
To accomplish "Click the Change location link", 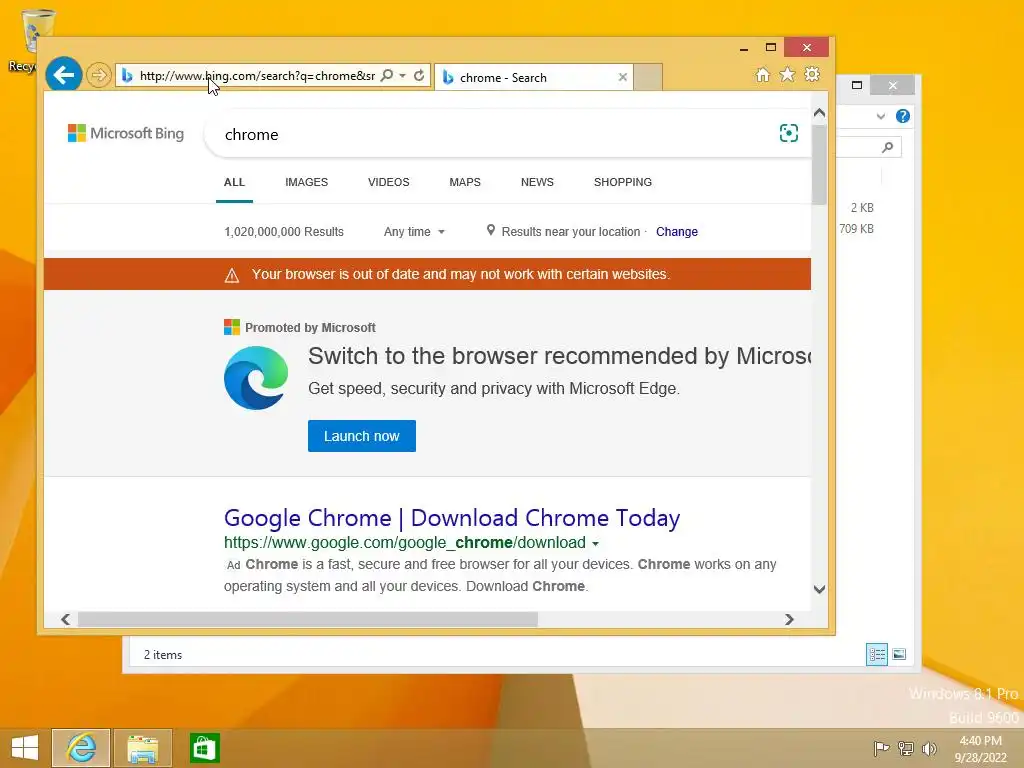I will coord(677,232).
